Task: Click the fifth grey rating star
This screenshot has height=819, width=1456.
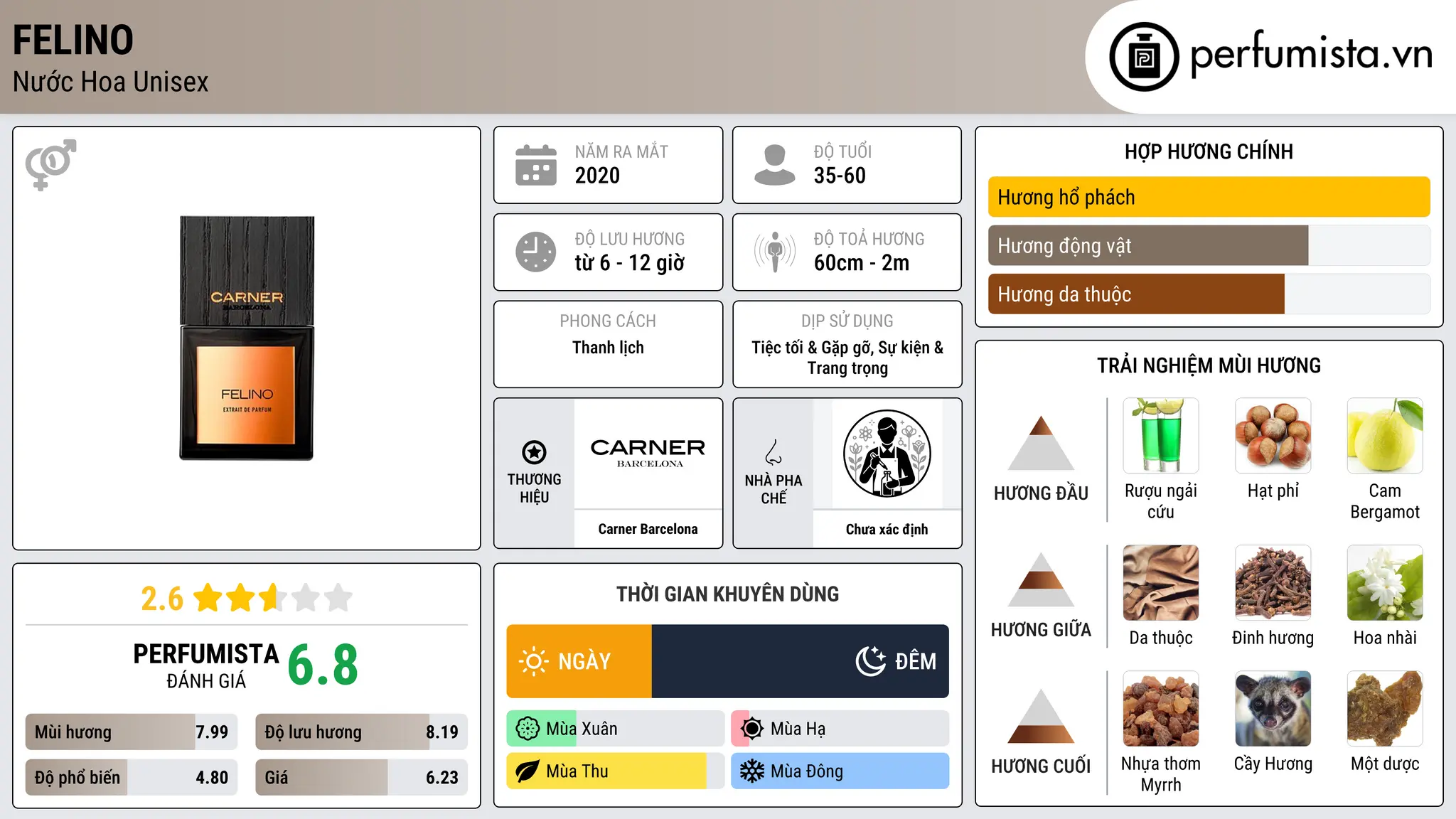Action: click(x=339, y=598)
